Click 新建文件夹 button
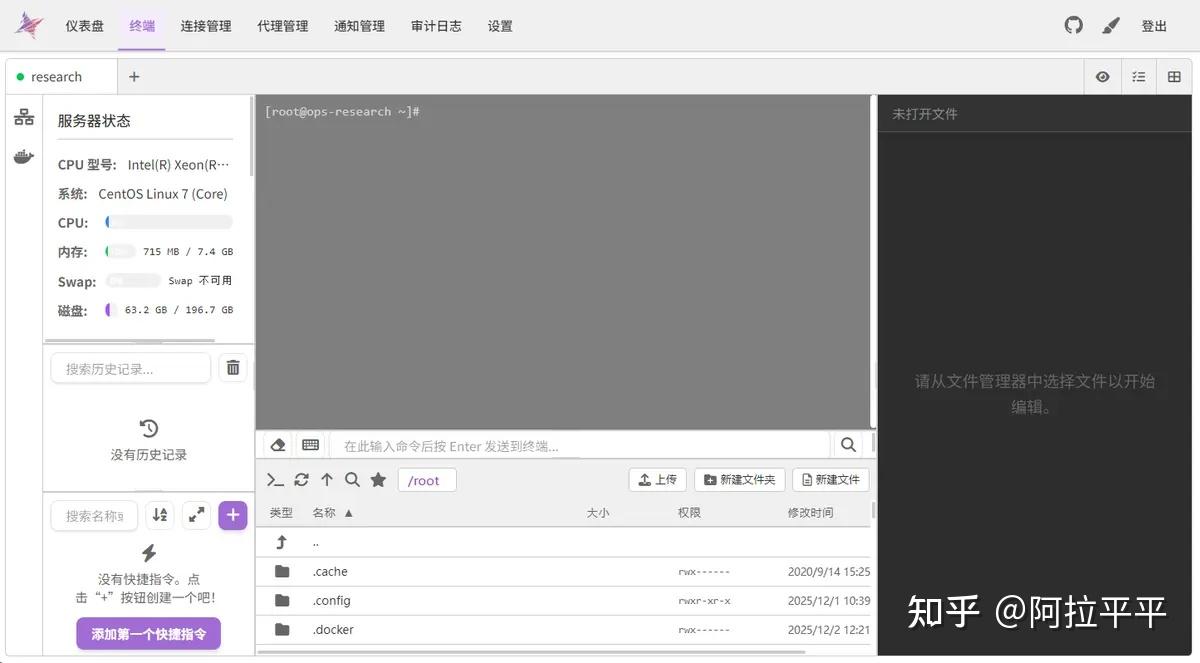Viewport: 1200px width, 663px height. coord(740,480)
